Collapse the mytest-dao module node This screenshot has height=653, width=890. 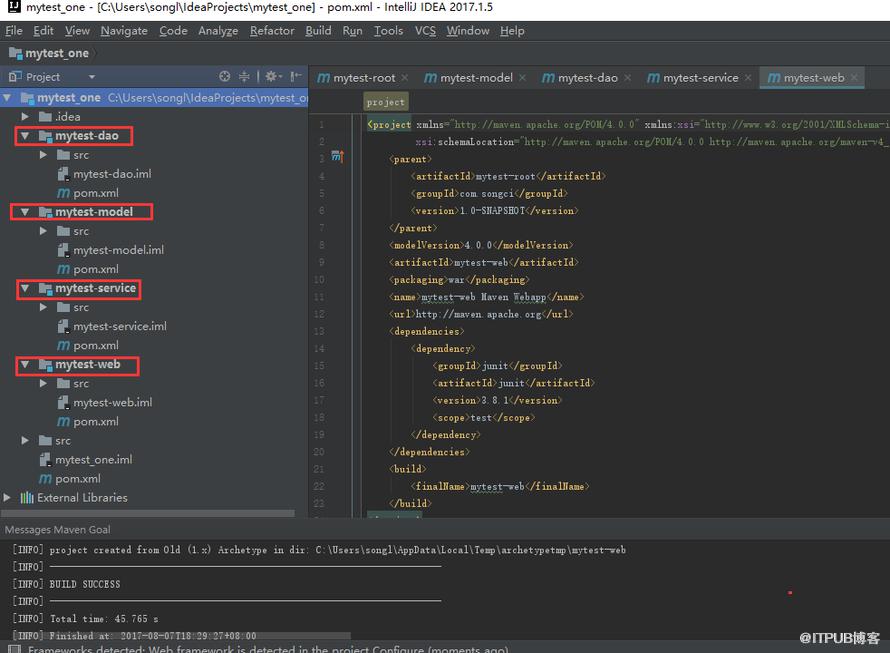[x=25, y=136]
